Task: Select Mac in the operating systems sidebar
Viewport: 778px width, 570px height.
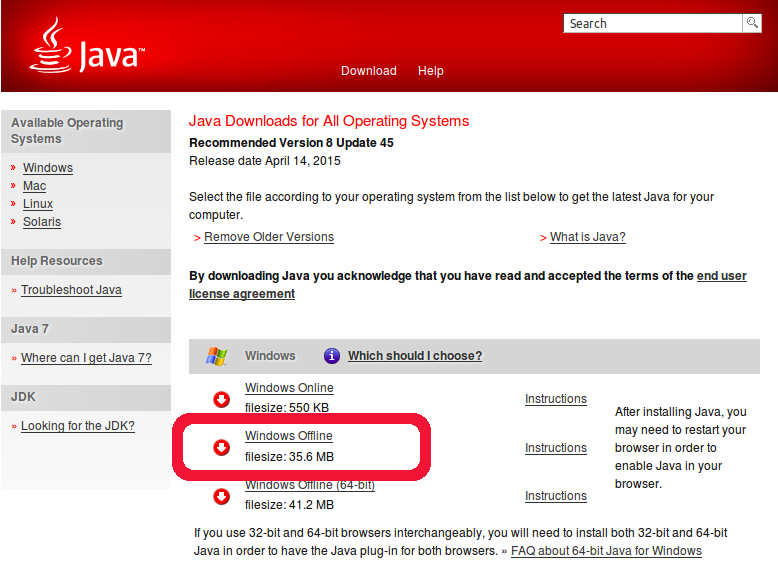Action: tap(35, 186)
